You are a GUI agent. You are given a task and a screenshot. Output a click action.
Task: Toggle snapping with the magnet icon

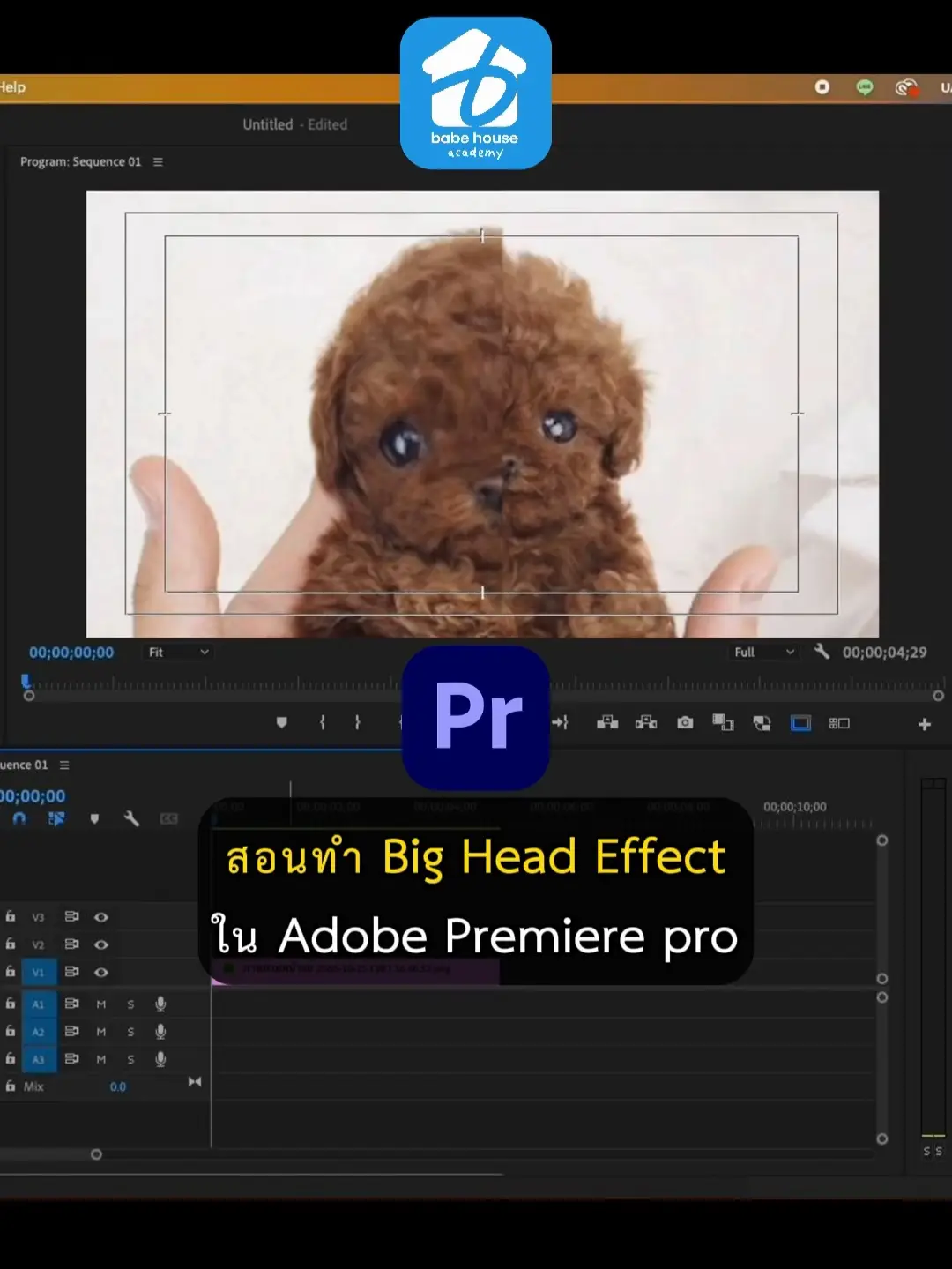pos(19,819)
